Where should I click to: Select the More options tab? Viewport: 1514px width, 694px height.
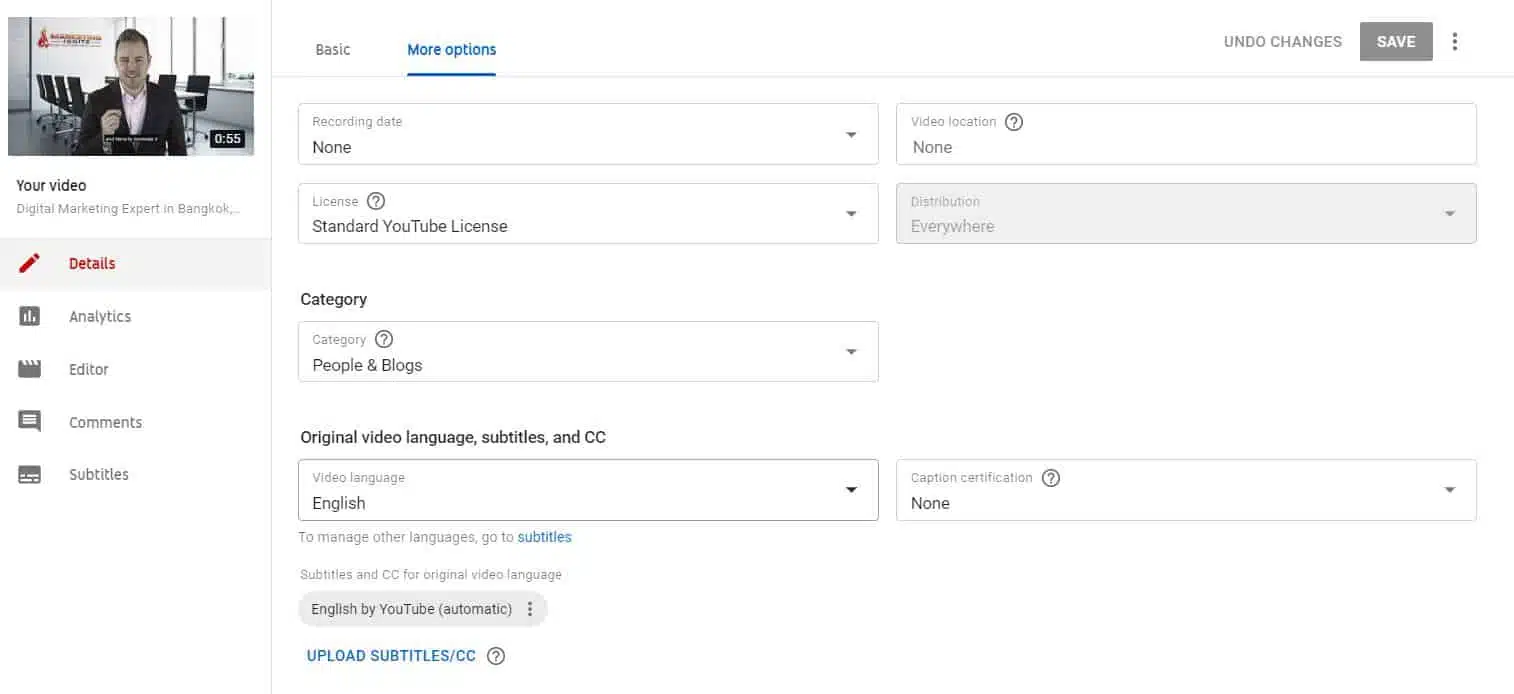451,49
